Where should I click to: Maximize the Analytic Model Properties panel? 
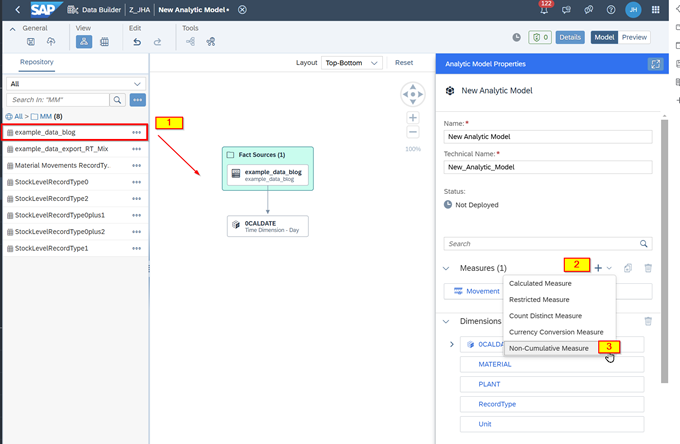tap(656, 64)
